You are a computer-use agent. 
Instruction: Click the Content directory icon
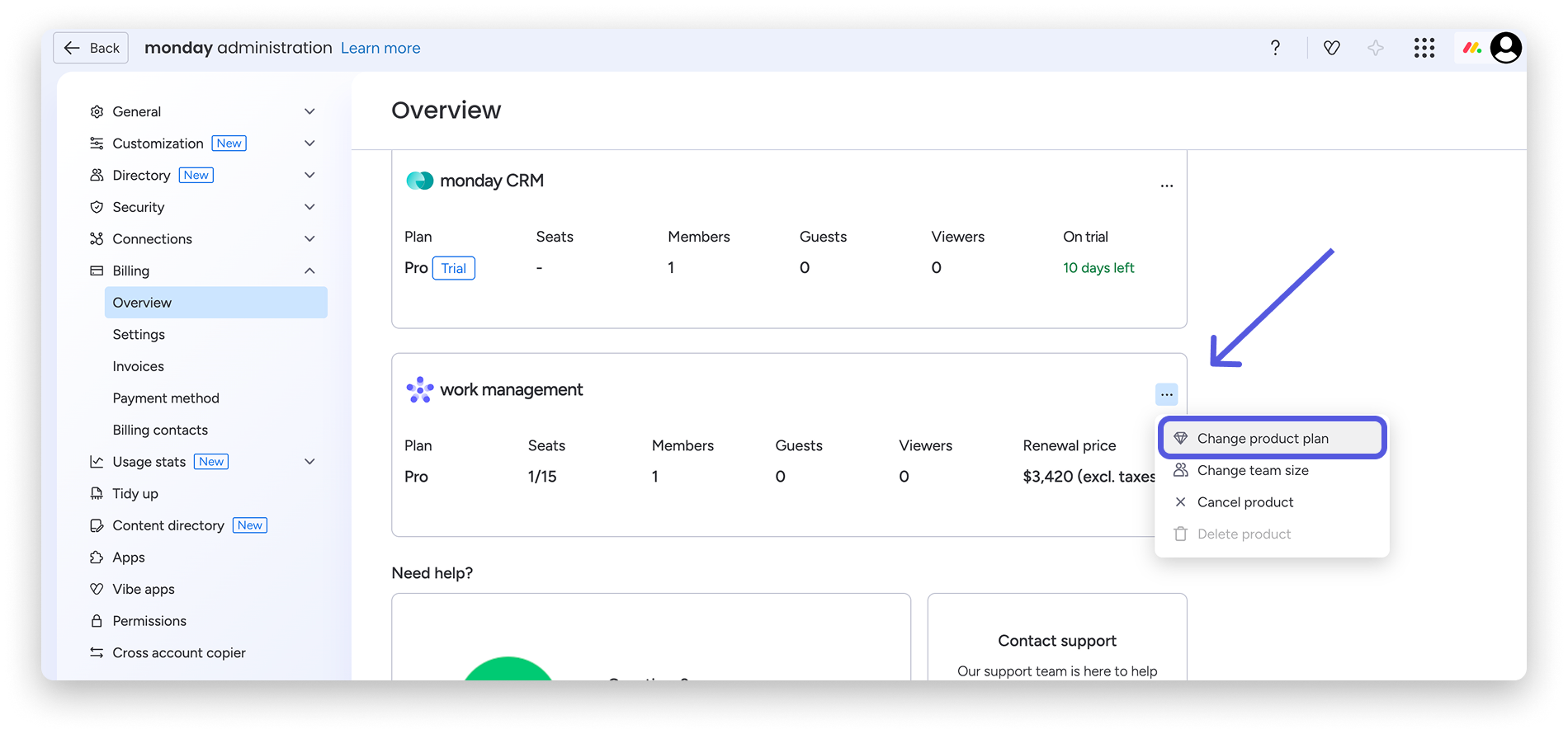[97, 525]
